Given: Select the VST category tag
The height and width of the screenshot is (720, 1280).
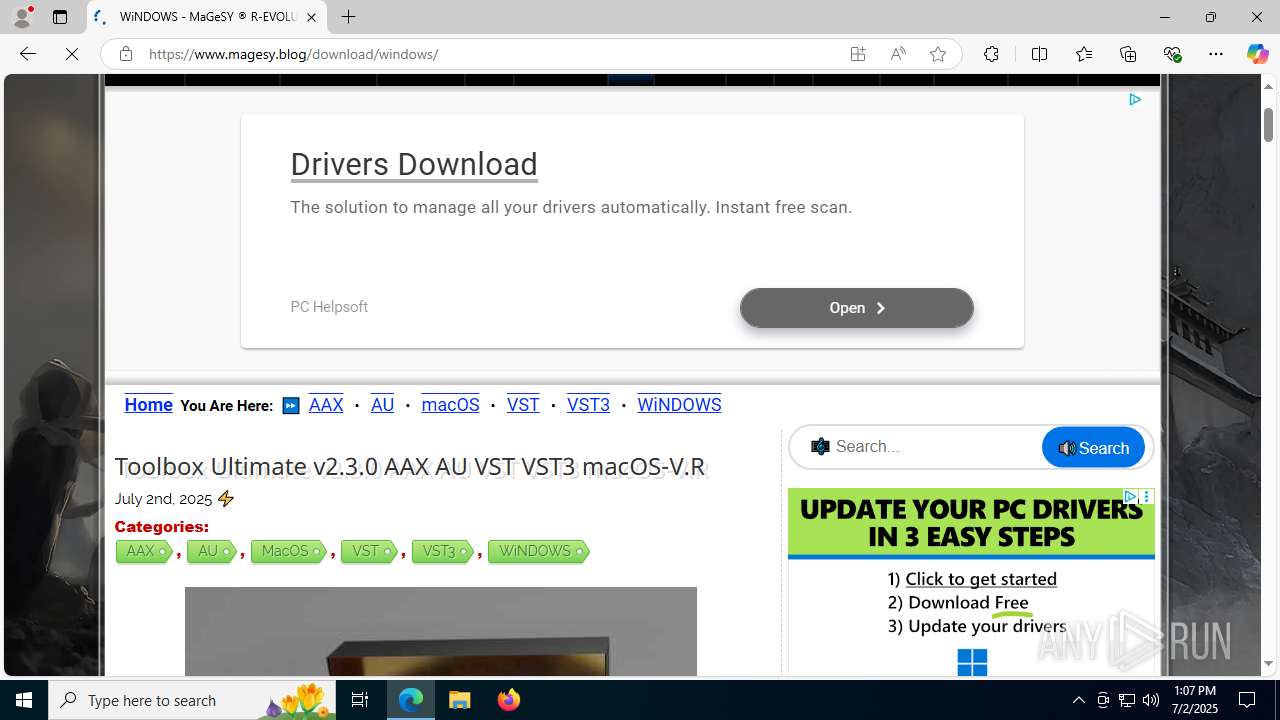Looking at the screenshot, I should [369, 551].
